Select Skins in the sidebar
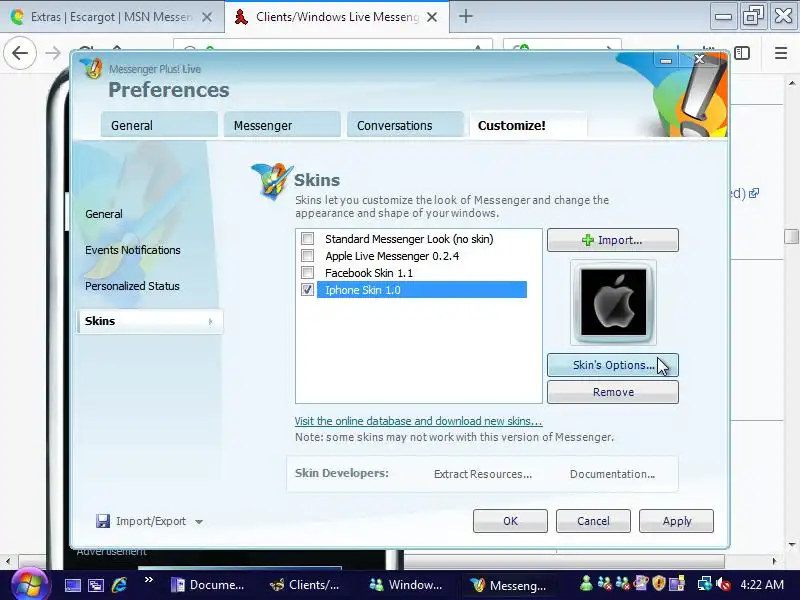 [149, 321]
